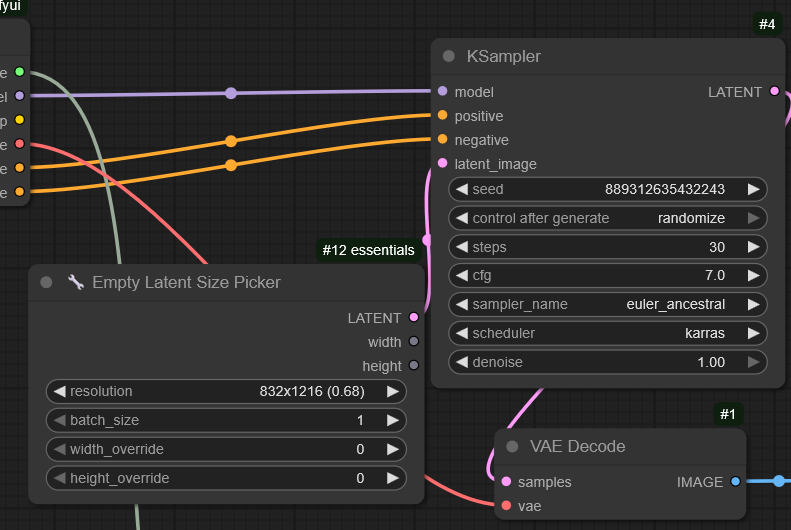Click the #12 essentials node badge
The height and width of the screenshot is (530, 791).
(x=368, y=249)
